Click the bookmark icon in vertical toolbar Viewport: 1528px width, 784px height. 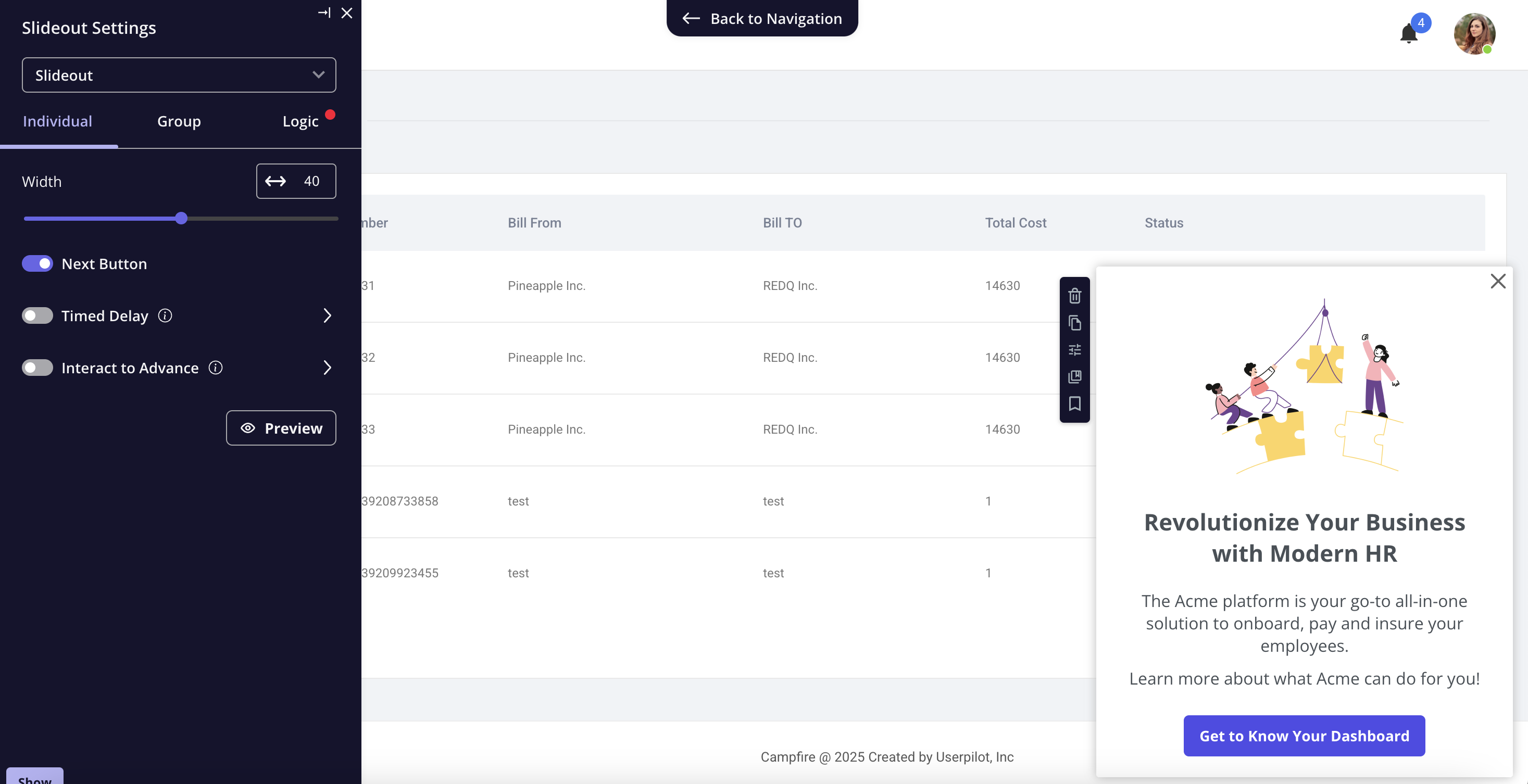1074,404
